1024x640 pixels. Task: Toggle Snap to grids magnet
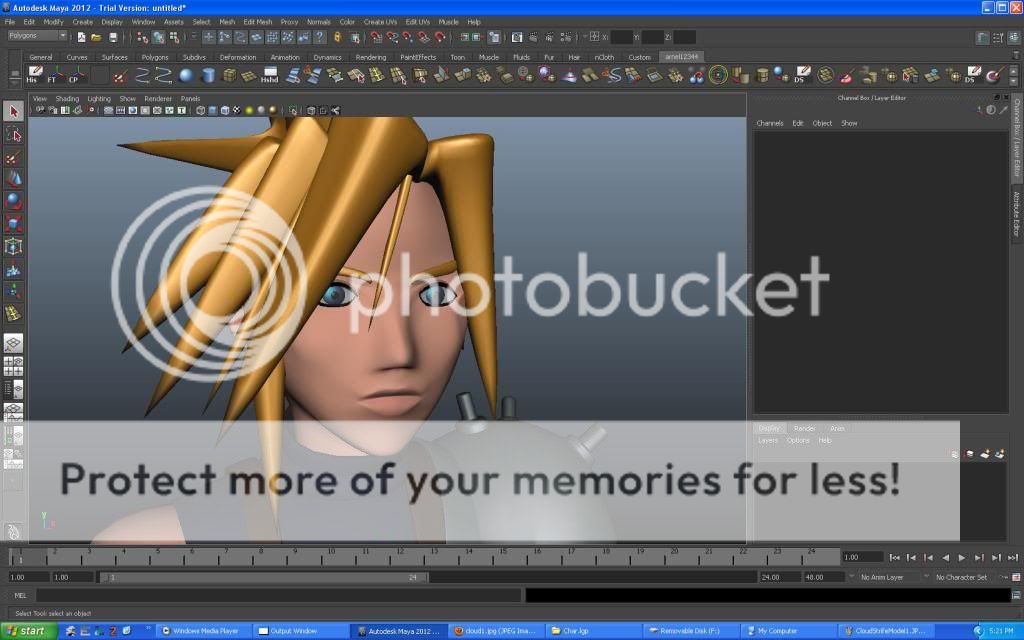tap(376, 37)
